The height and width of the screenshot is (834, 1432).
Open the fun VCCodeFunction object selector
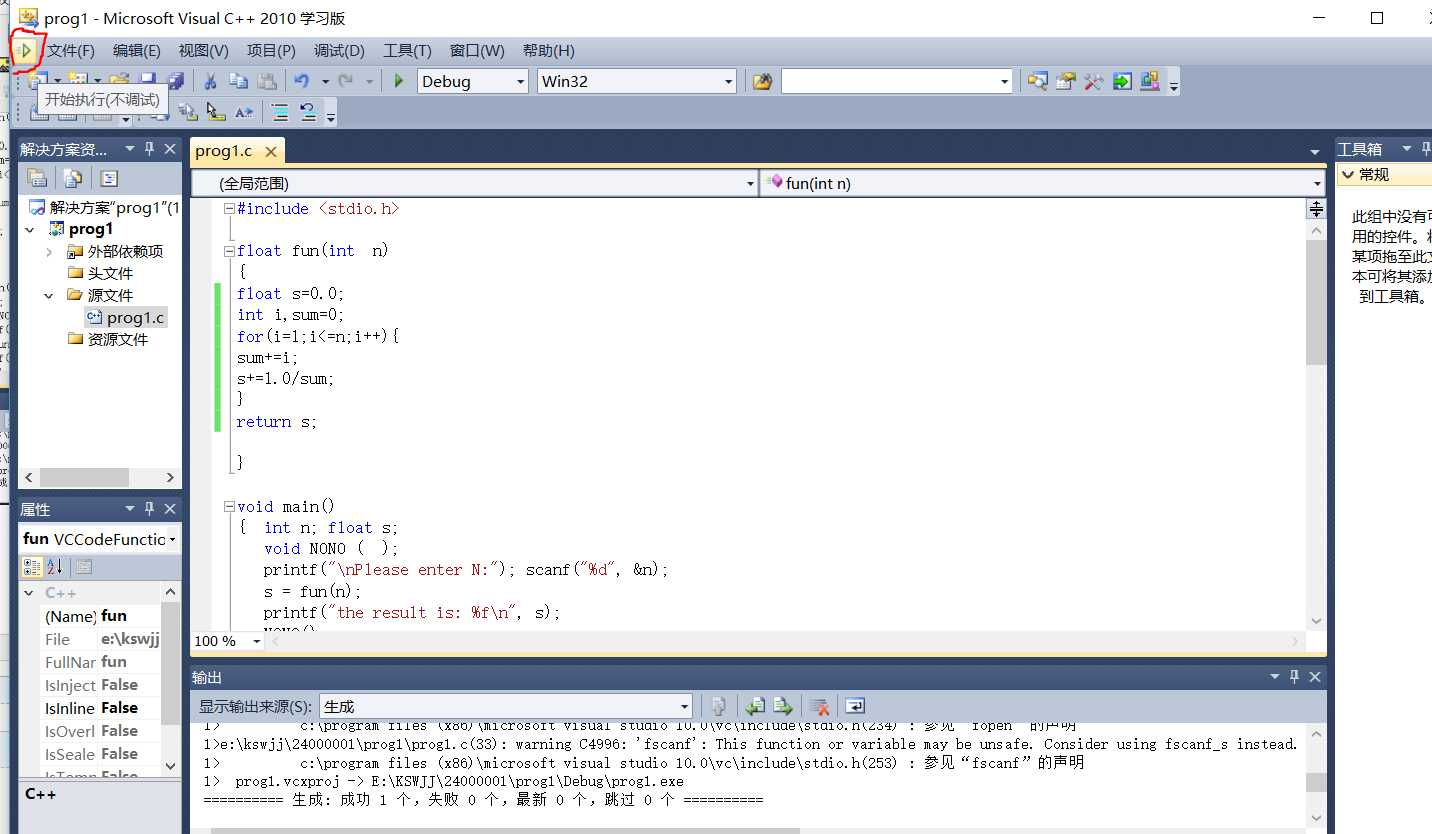[100, 539]
